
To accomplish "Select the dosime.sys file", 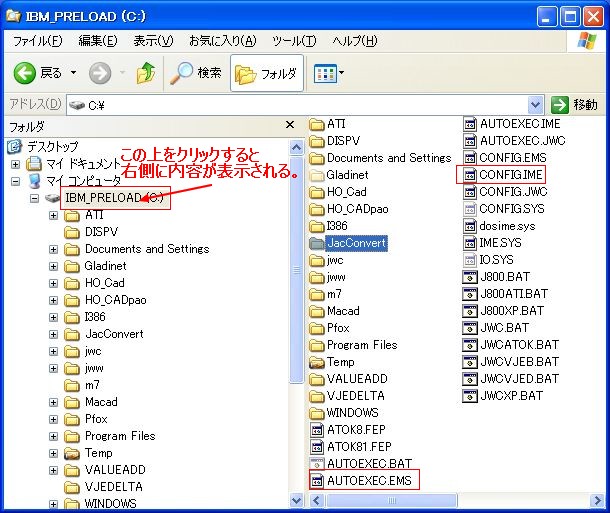I will (x=507, y=226).
